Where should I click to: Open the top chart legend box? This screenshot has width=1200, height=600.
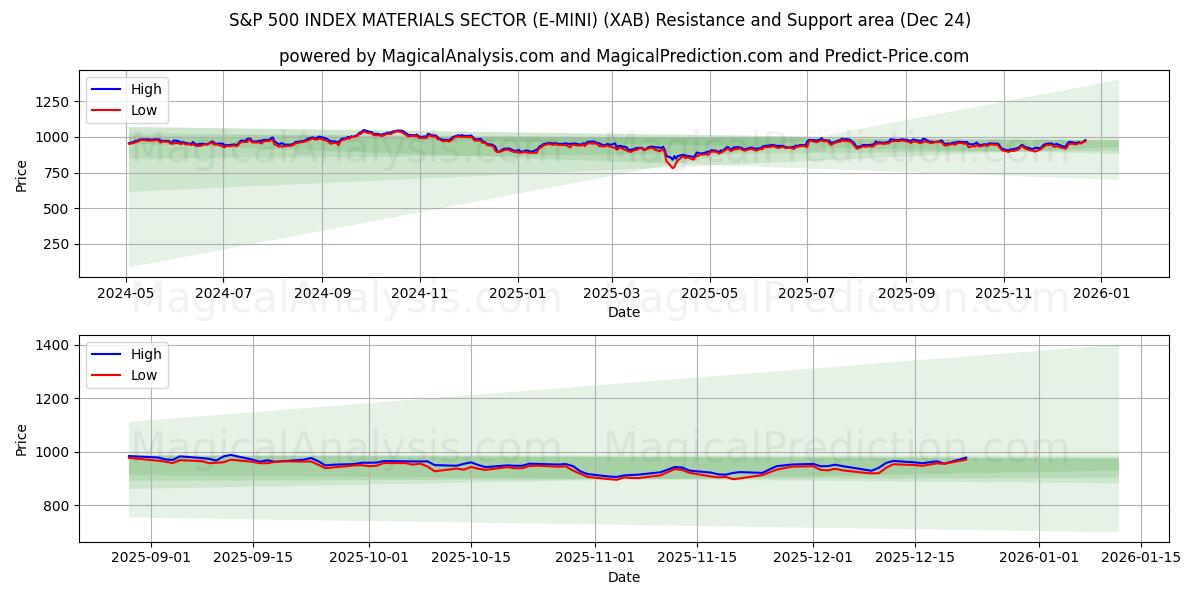pyautogui.click(x=130, y=99)
